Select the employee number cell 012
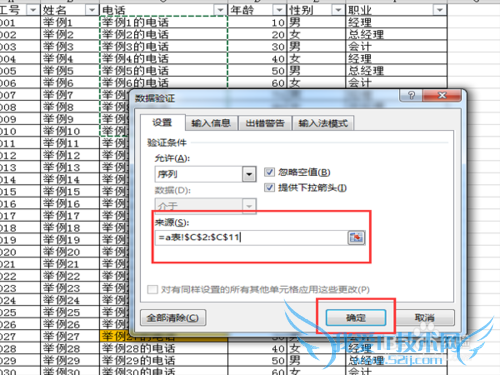This screenshot has height=375, width=500. click(20, 155)
